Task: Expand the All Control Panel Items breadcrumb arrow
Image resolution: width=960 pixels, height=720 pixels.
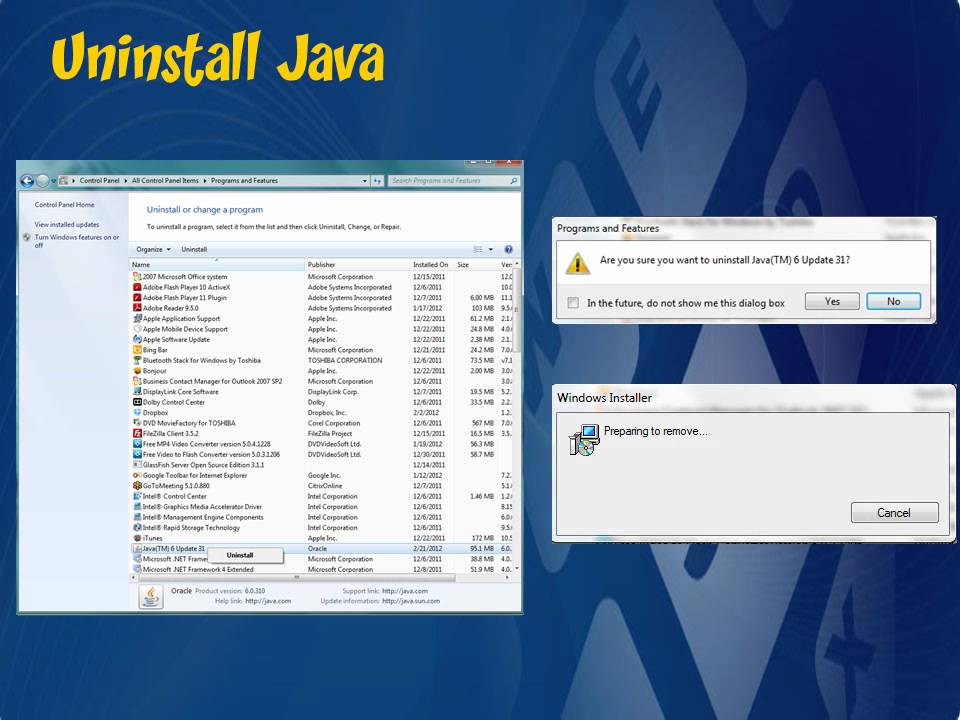Action: [x=205, y=181]
